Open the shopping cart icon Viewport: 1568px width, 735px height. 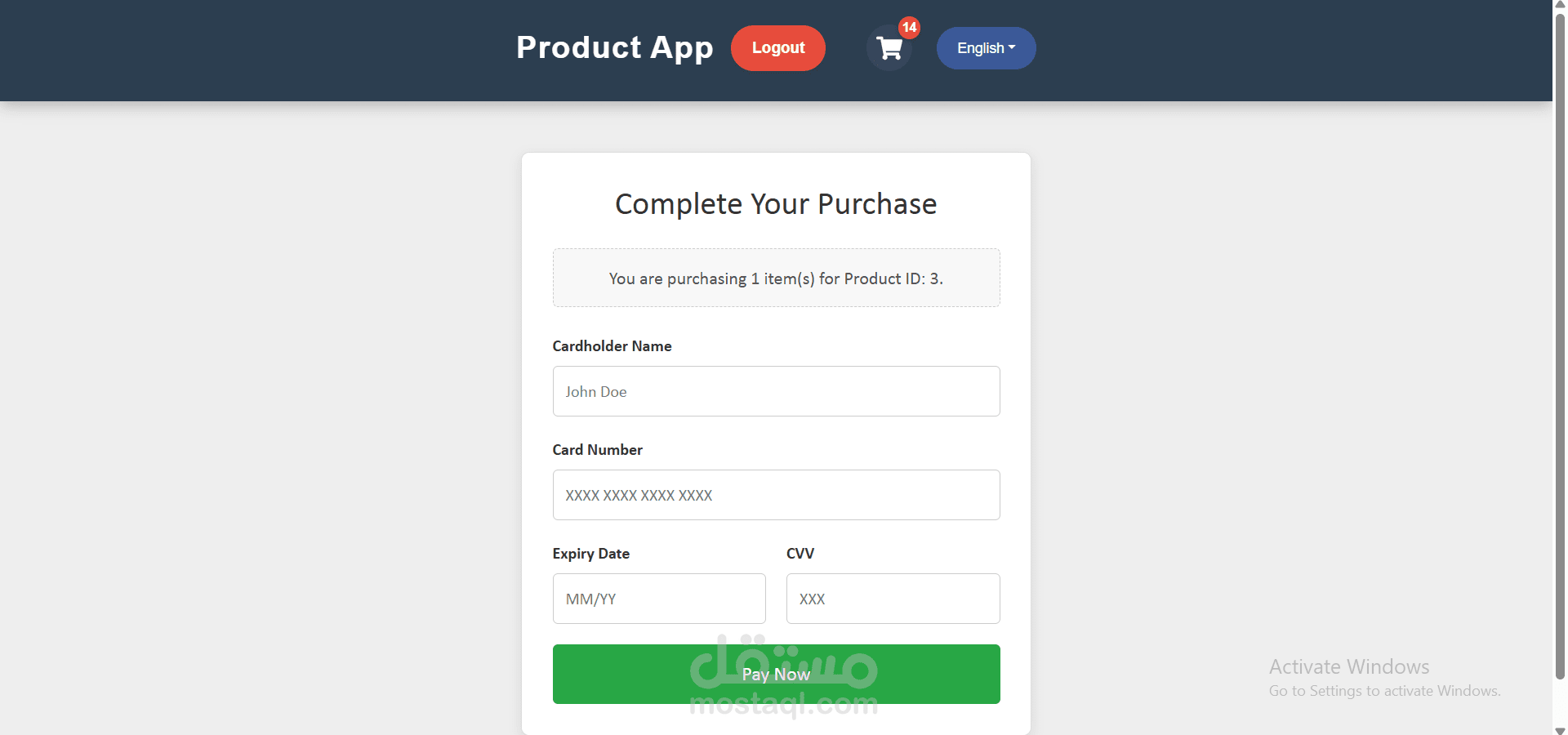click(x=889, y=49)
